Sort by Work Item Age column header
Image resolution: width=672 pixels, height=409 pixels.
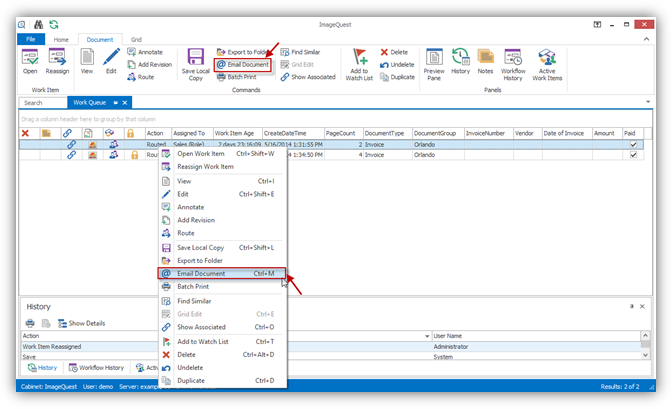pos(237,133)
